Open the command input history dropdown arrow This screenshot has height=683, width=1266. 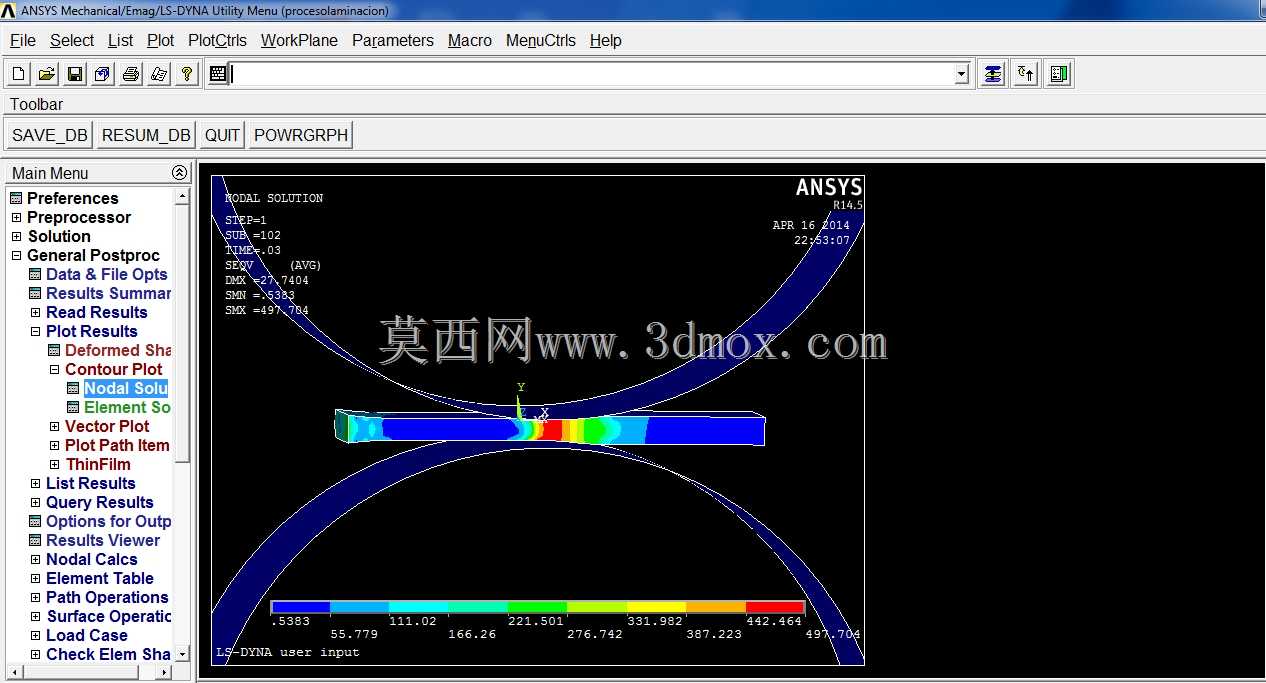[x=961, y=74]
